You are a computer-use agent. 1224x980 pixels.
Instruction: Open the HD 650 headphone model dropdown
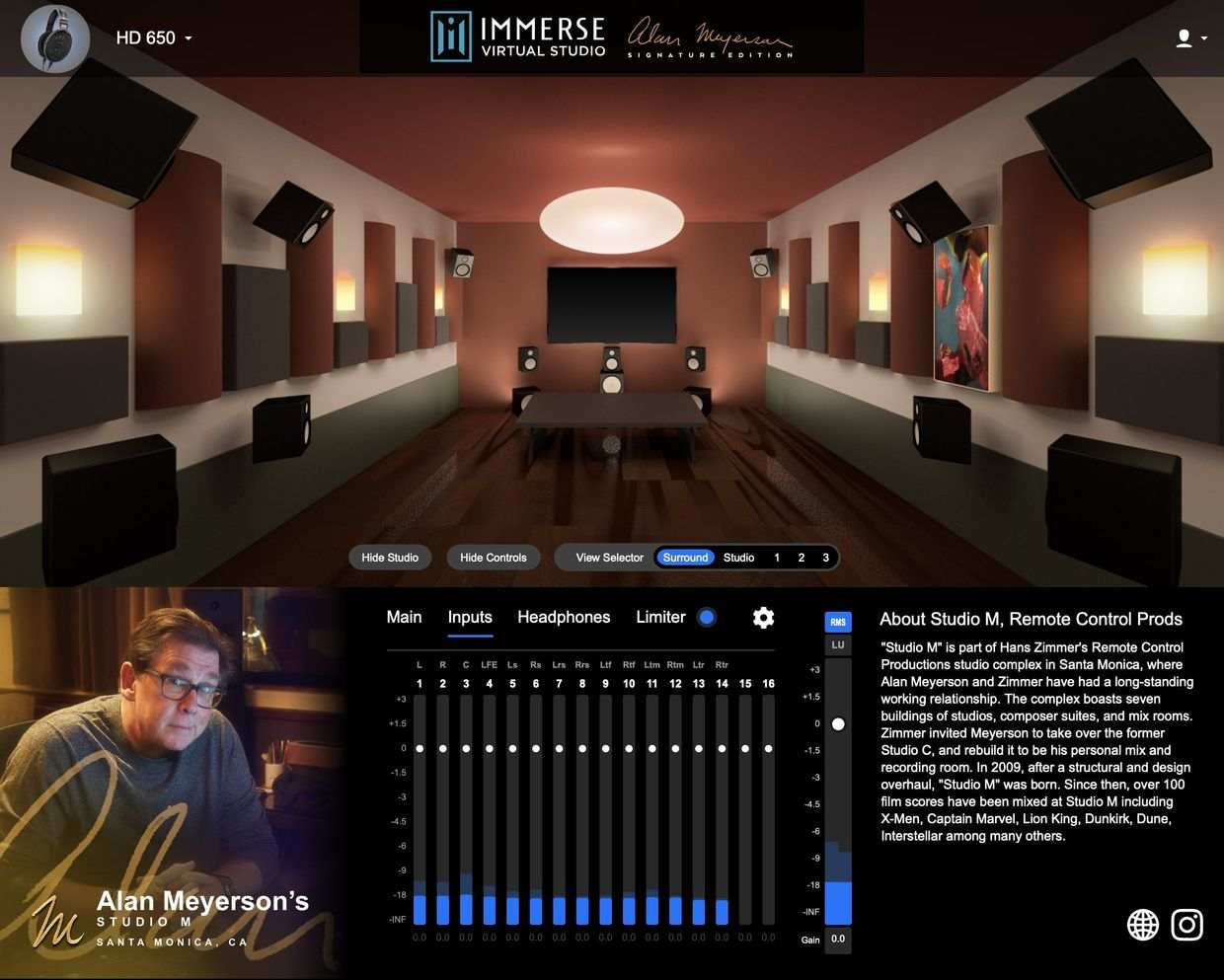point(188,38)
